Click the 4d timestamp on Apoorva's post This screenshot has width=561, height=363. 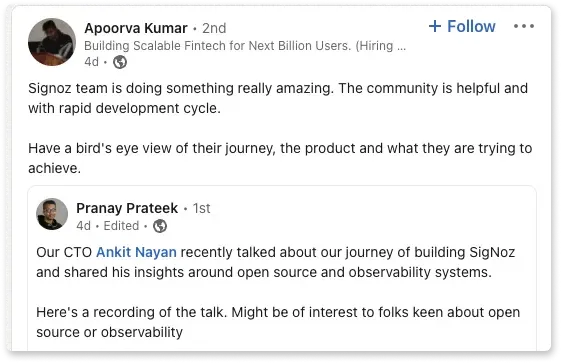tap(91, 62)
